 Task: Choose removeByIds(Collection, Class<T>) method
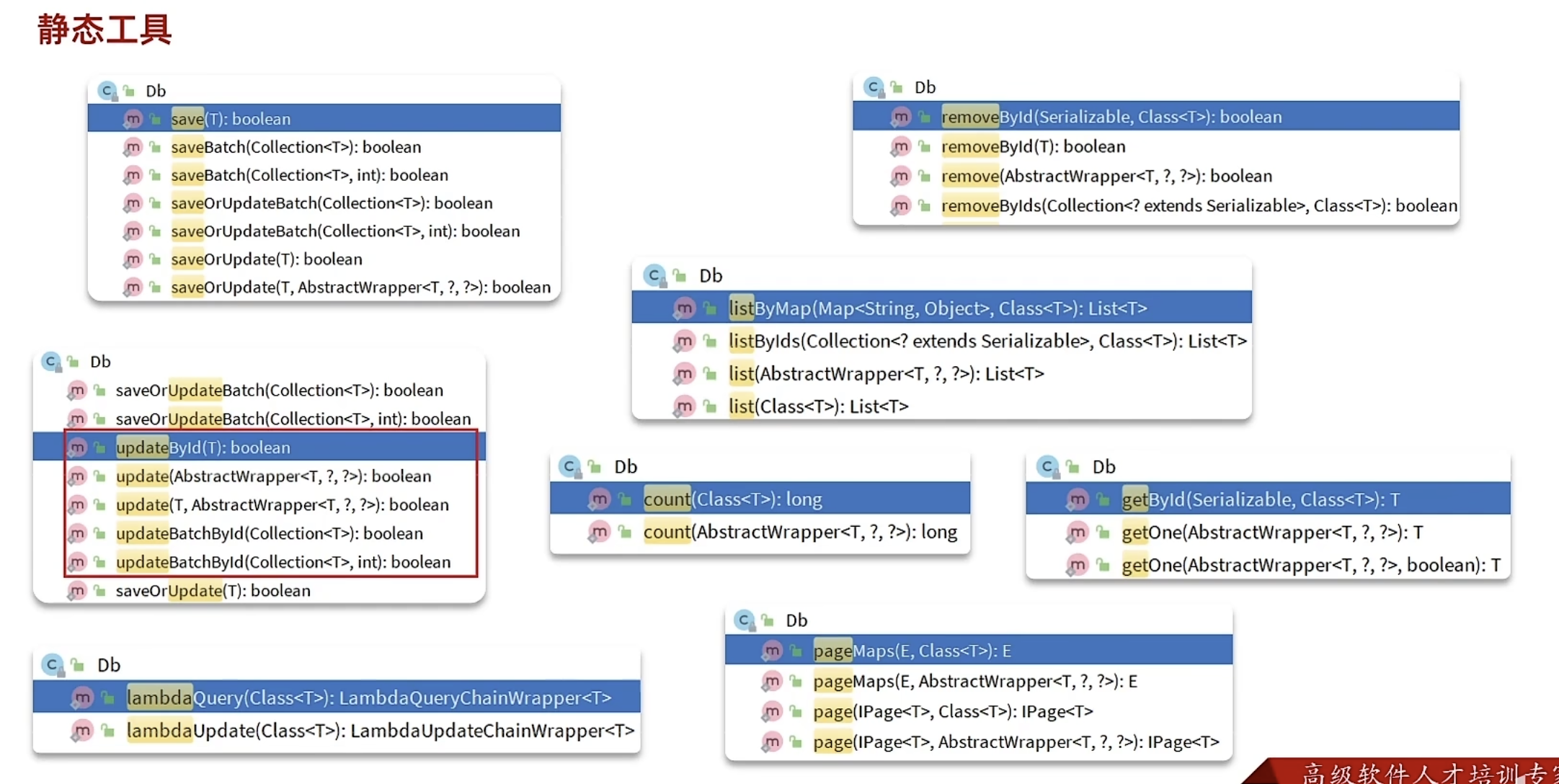pos(1199,206)
